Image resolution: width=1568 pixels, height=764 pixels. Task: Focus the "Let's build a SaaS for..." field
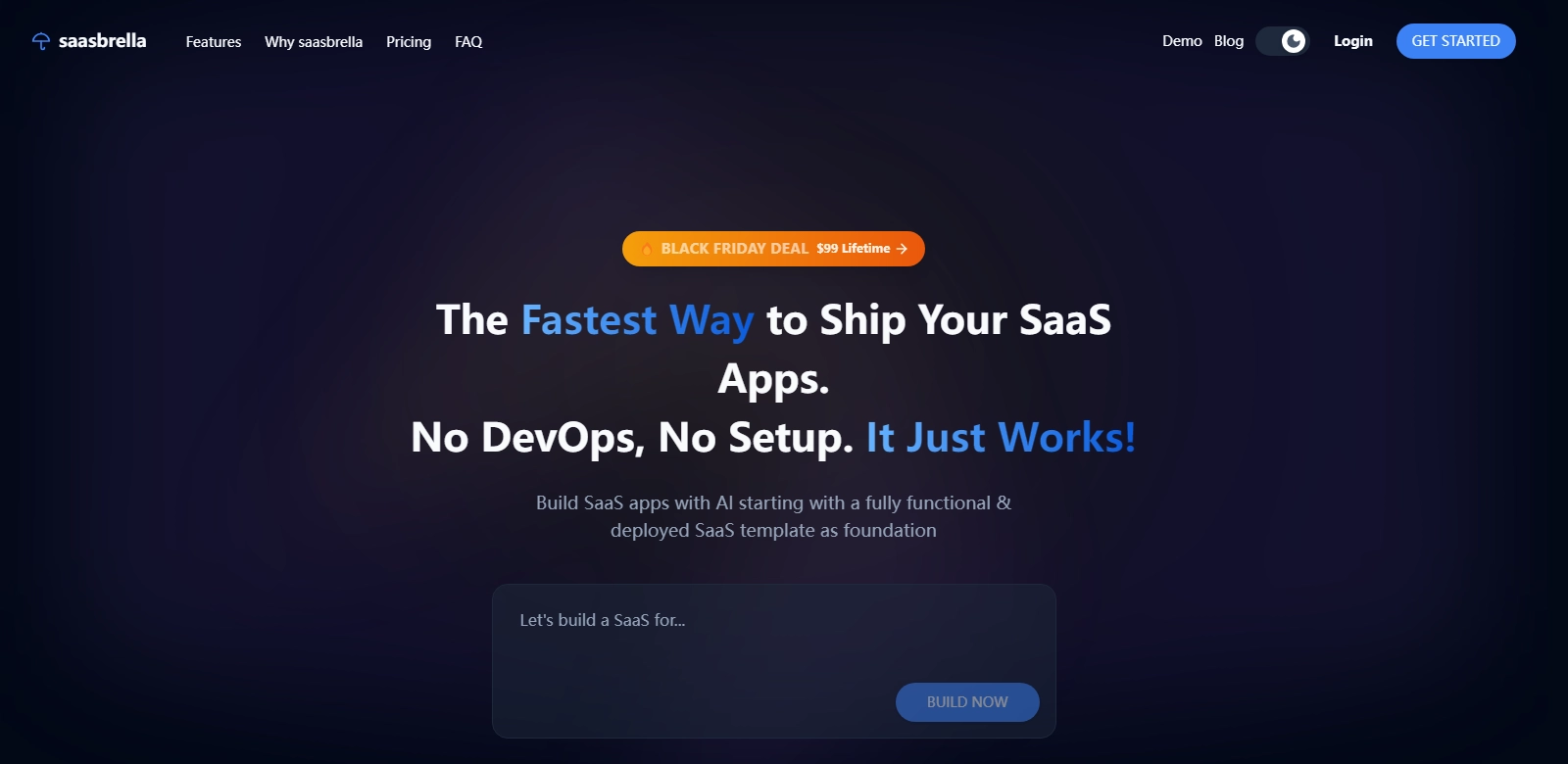click(x=773, y=661)
